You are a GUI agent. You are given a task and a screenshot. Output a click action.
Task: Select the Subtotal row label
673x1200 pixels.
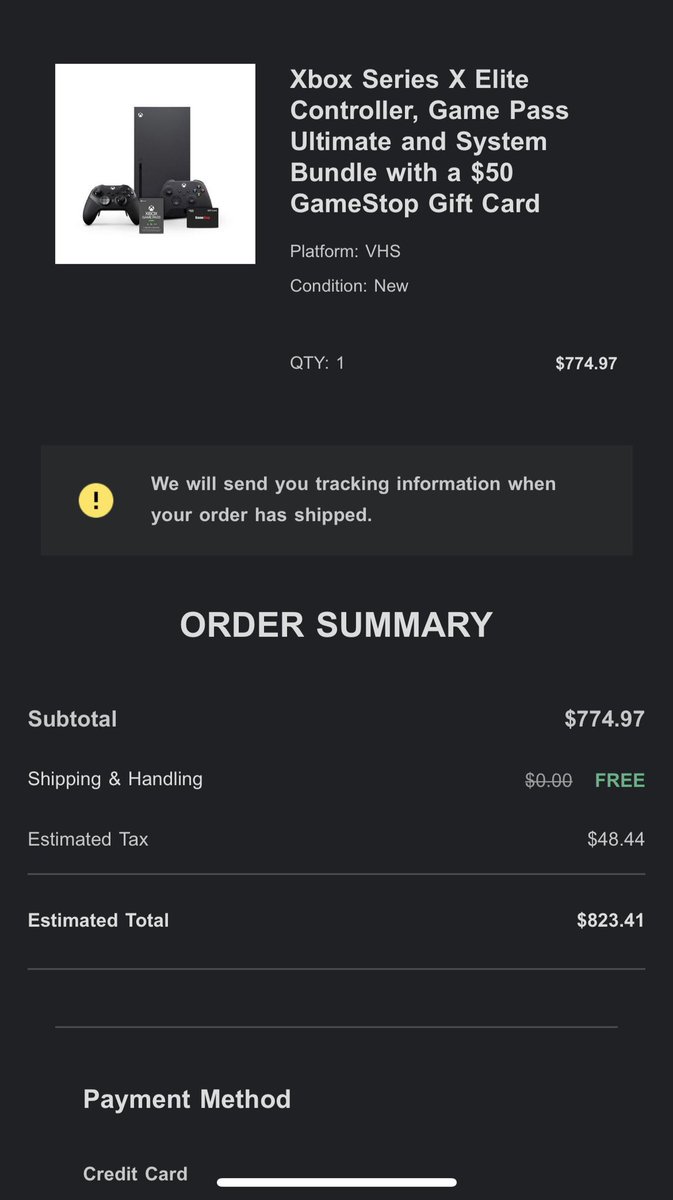tap(72, 719)
